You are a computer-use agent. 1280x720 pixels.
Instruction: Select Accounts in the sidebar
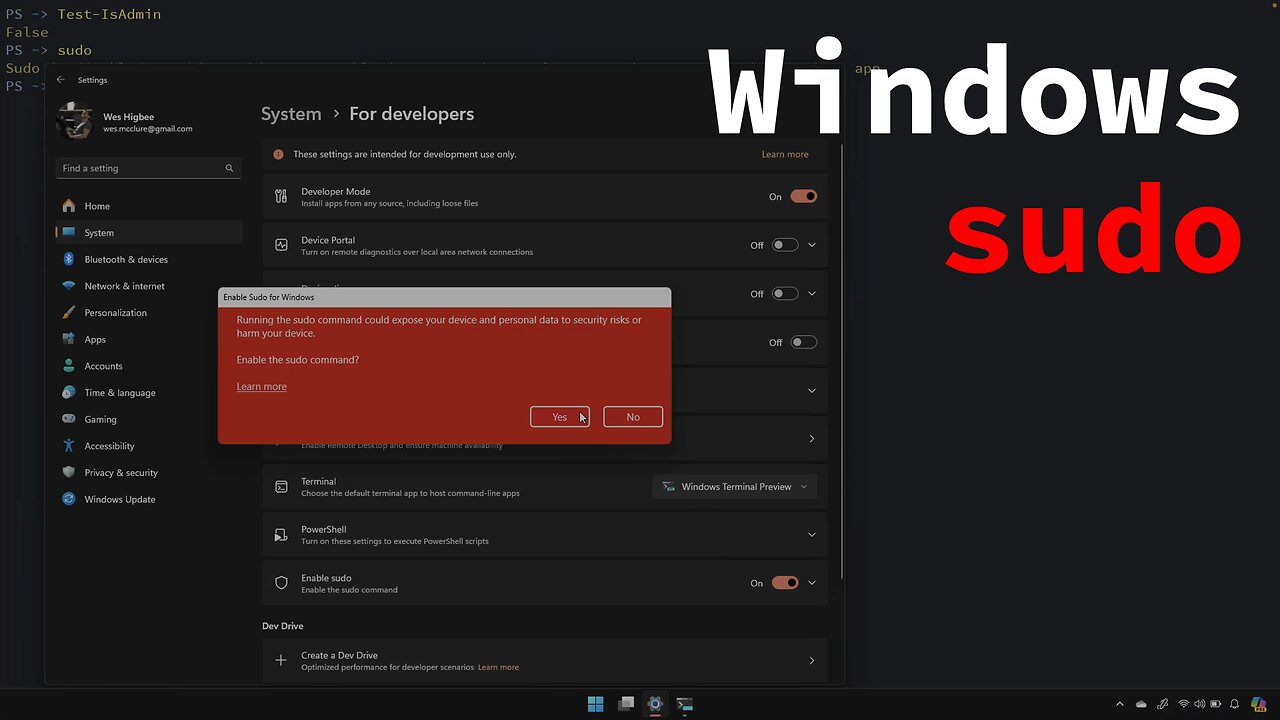(103, 366)
